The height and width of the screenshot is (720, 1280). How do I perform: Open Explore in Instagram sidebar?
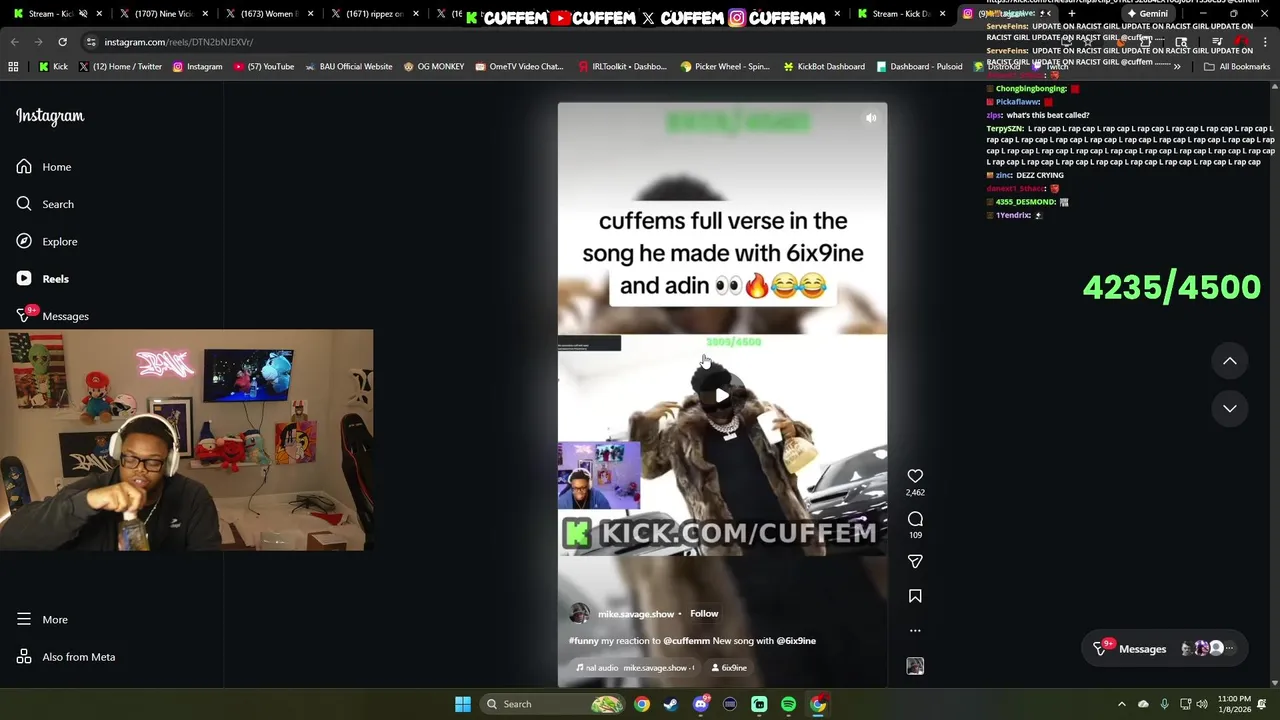pyautogui.click(x=47, y=241)
